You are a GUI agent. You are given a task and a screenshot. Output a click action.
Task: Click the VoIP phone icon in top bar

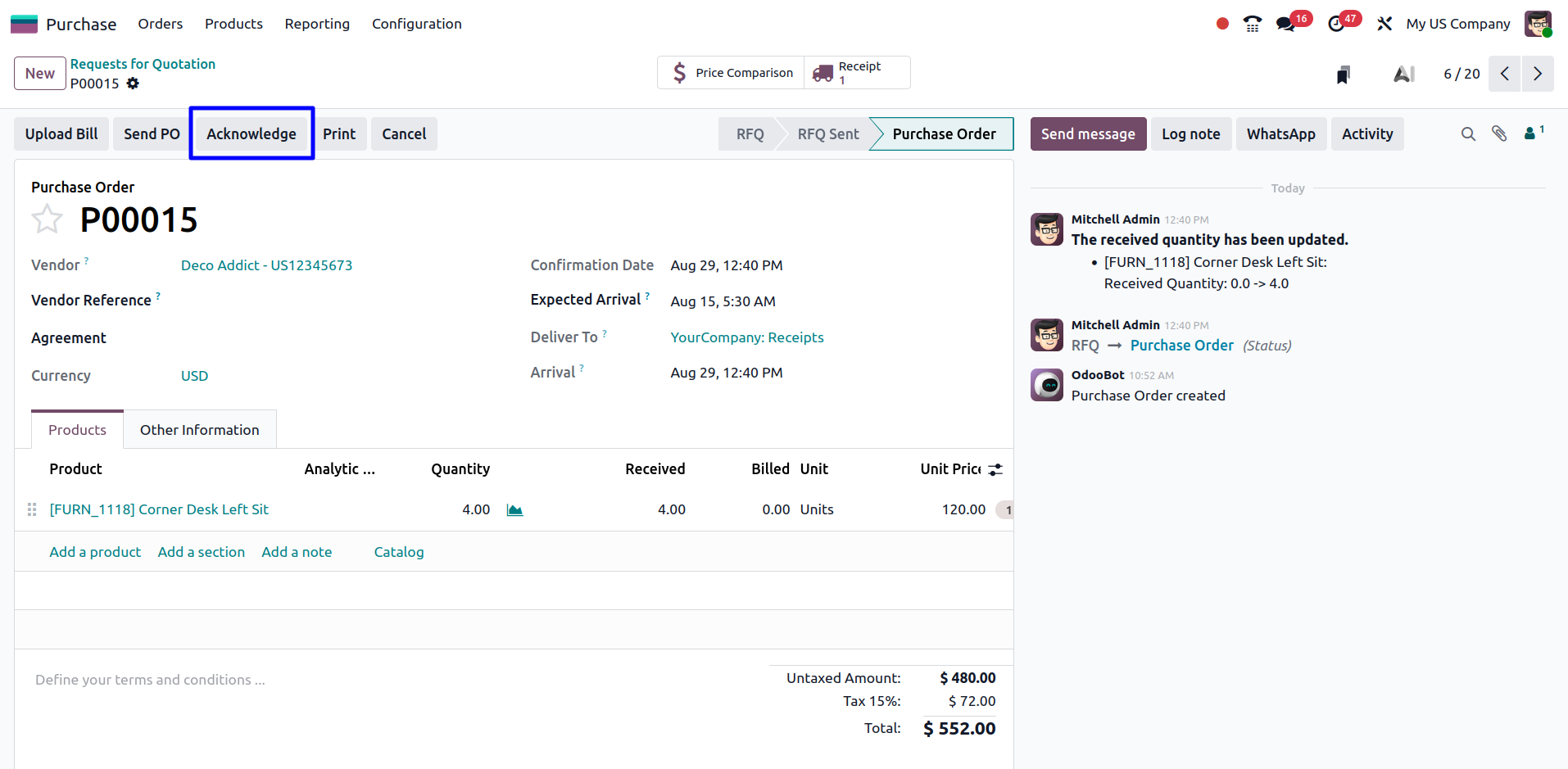(x=1252, y=24)
